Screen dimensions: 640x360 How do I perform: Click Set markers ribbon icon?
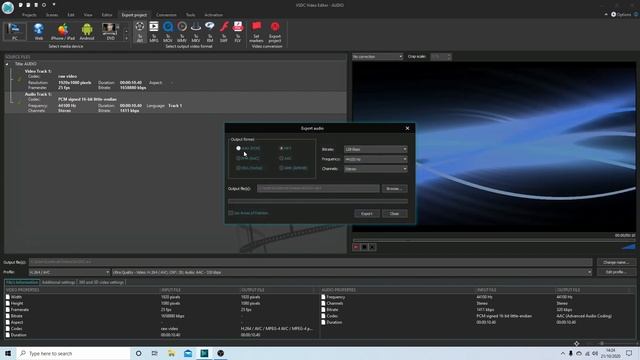pos(256,32)
